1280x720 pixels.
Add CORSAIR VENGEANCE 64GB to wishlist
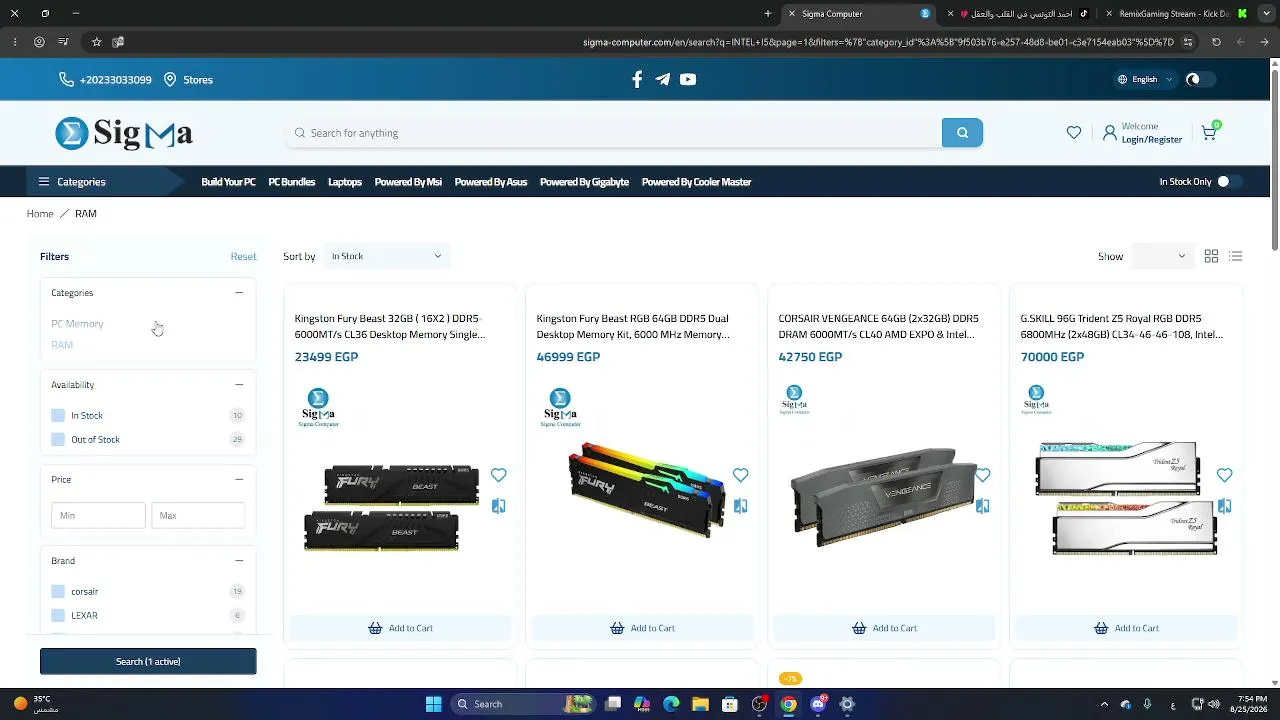(x=982, y=475)
